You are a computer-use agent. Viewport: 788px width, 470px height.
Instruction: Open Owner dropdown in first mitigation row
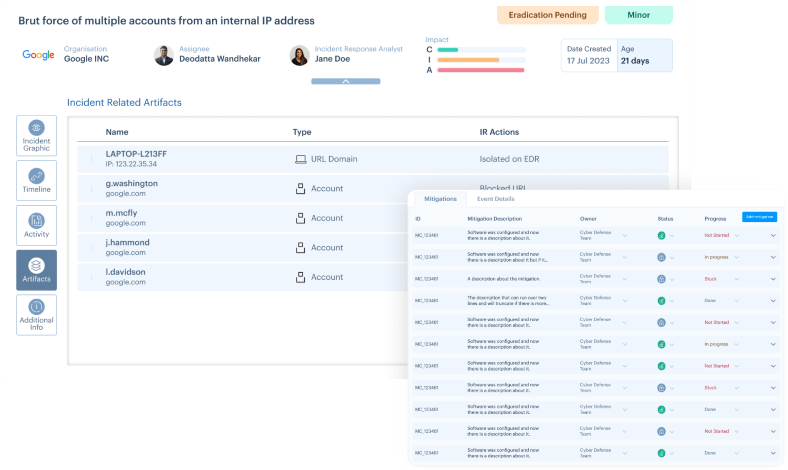[624, 235]
